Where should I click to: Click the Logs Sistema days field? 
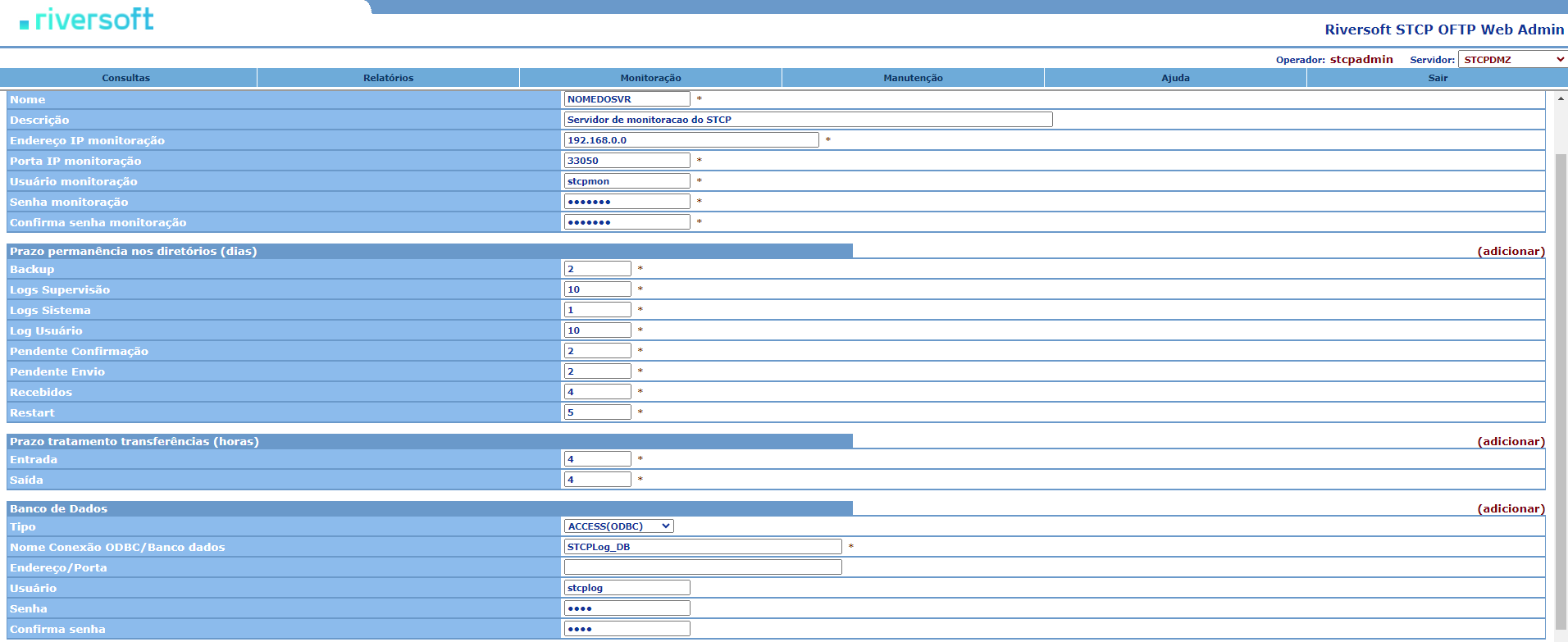coord(598,310)
